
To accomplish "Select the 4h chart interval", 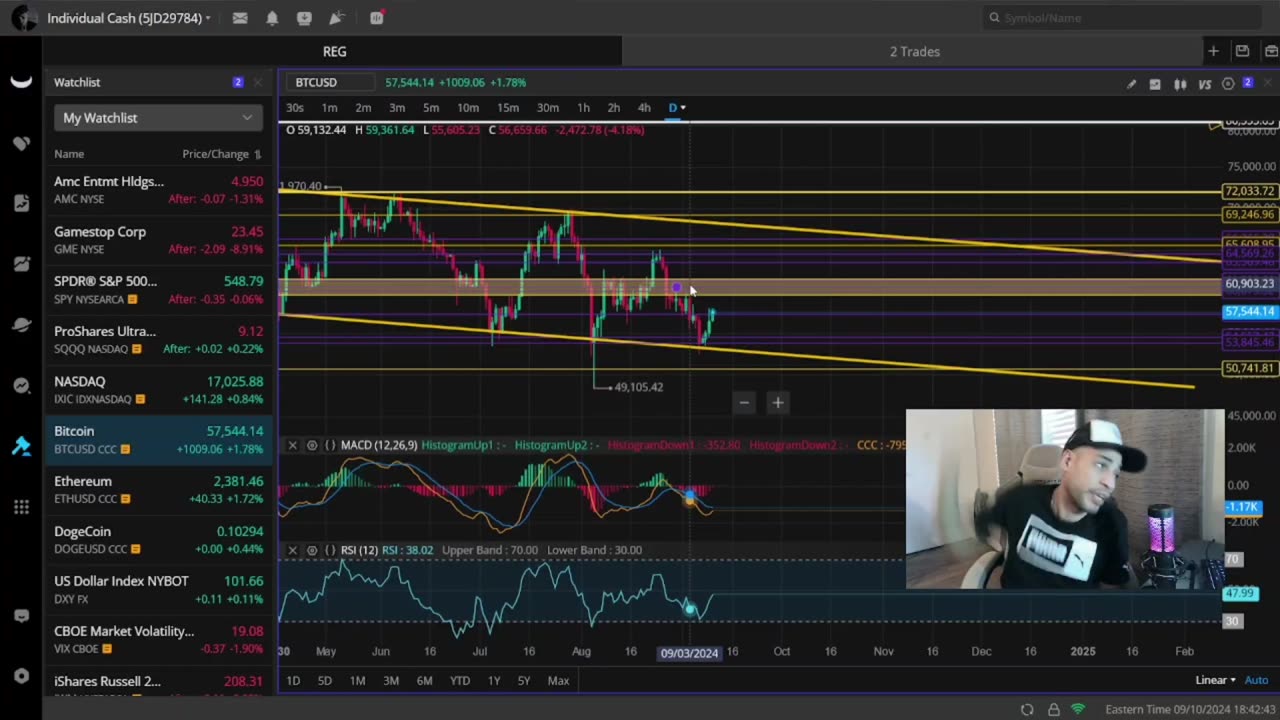I will (x=644, y=108).
